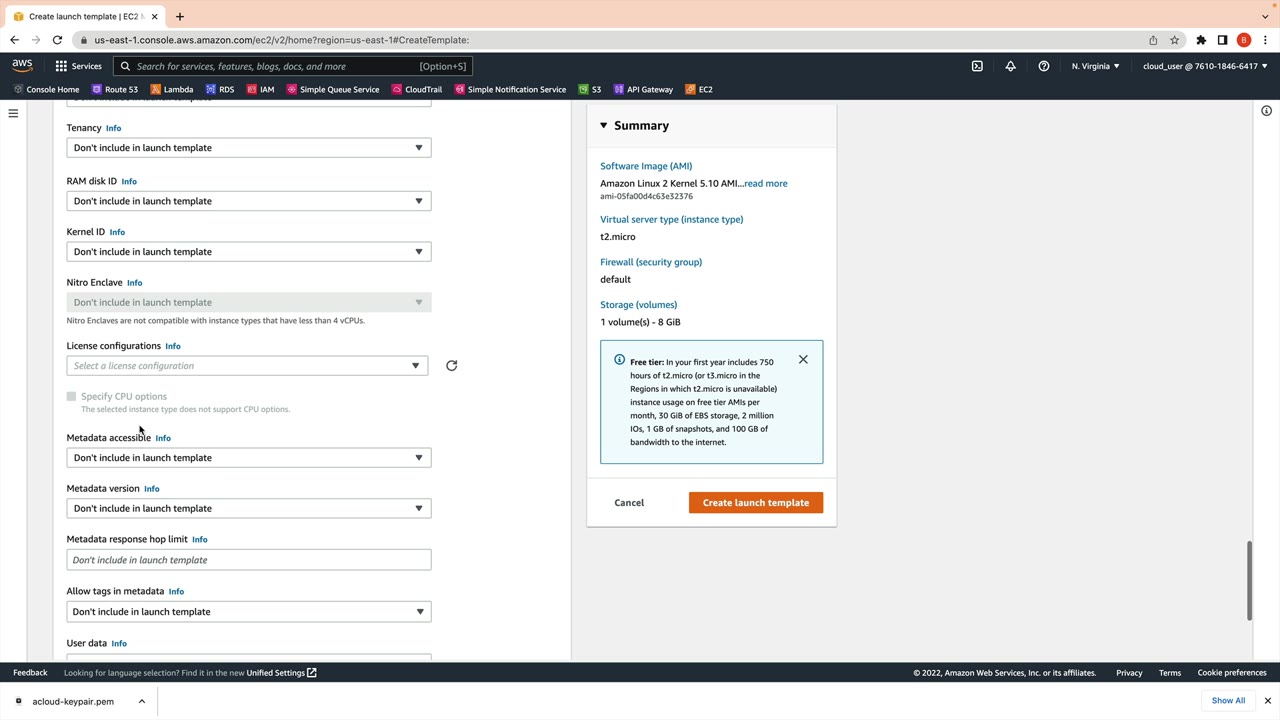
Task: Go back in browser history
Action: tap(14, 40)
